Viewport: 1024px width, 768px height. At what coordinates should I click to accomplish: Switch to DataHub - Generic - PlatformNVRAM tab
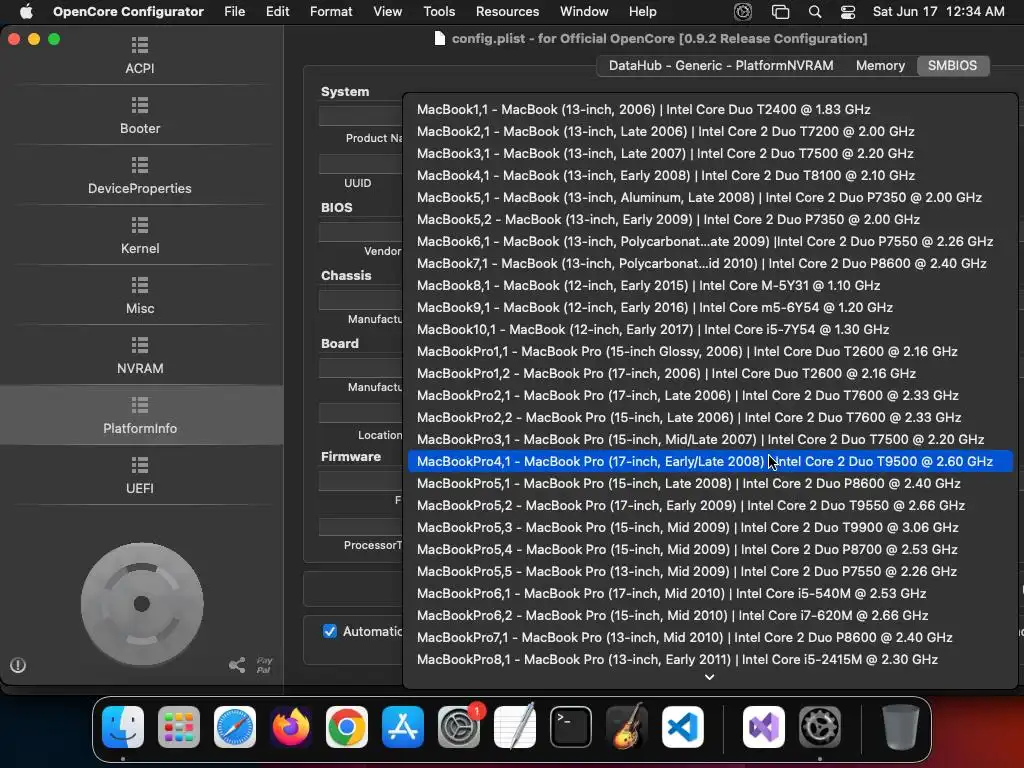tap(721, 65)
